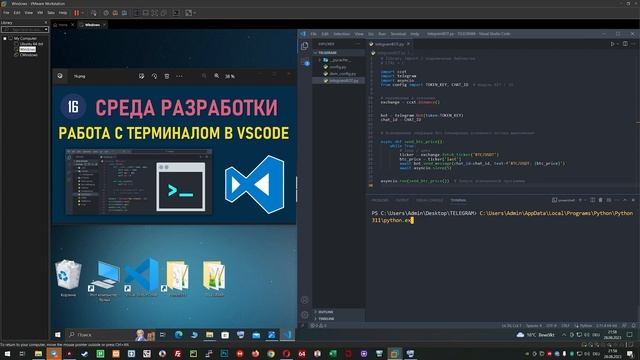The image size is (640, 360).
Task: Collapse the TELEGRAM folder in the Explorer
Action: 339,53
